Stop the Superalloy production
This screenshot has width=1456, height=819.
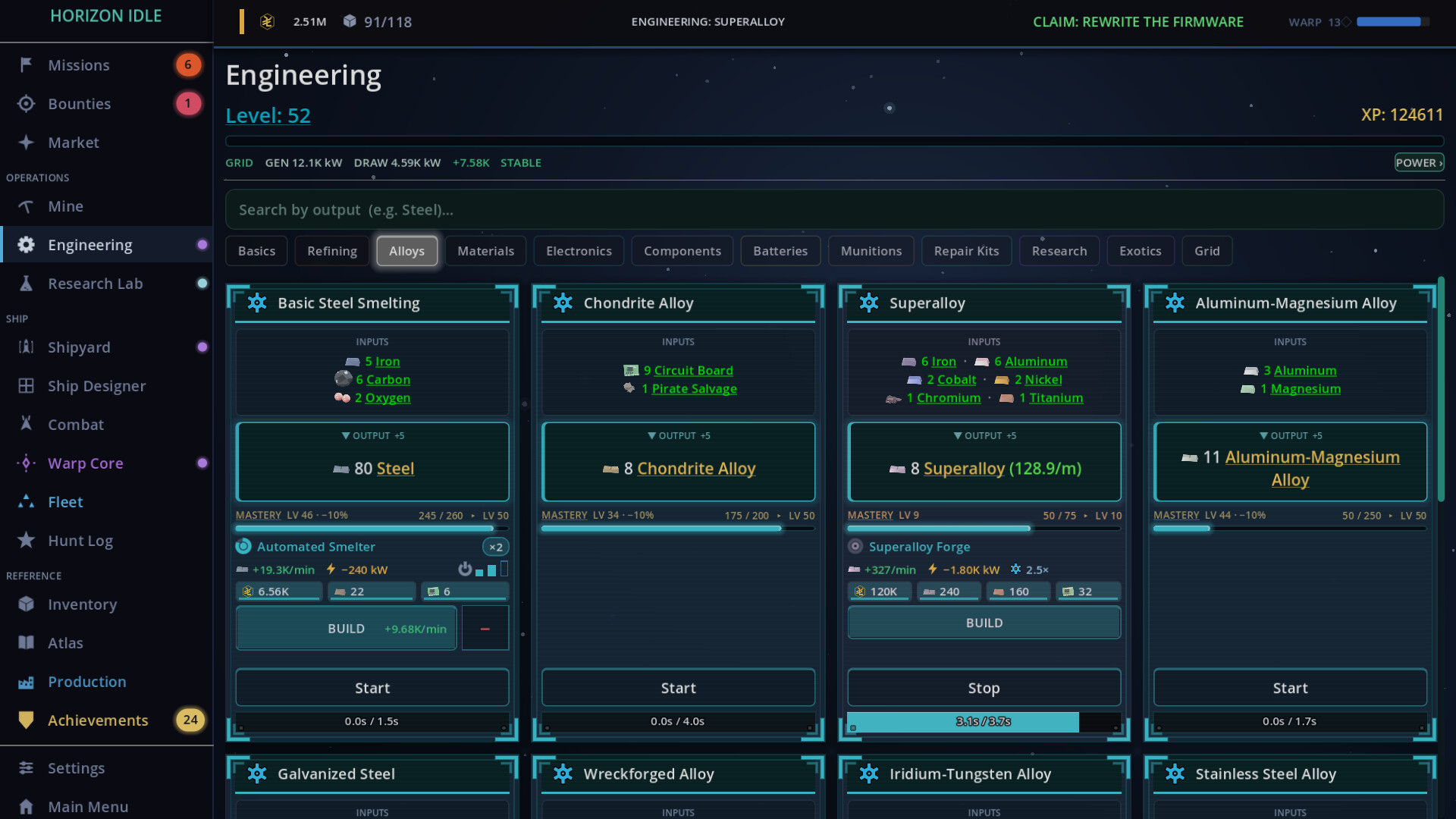[x=984, y=688]
